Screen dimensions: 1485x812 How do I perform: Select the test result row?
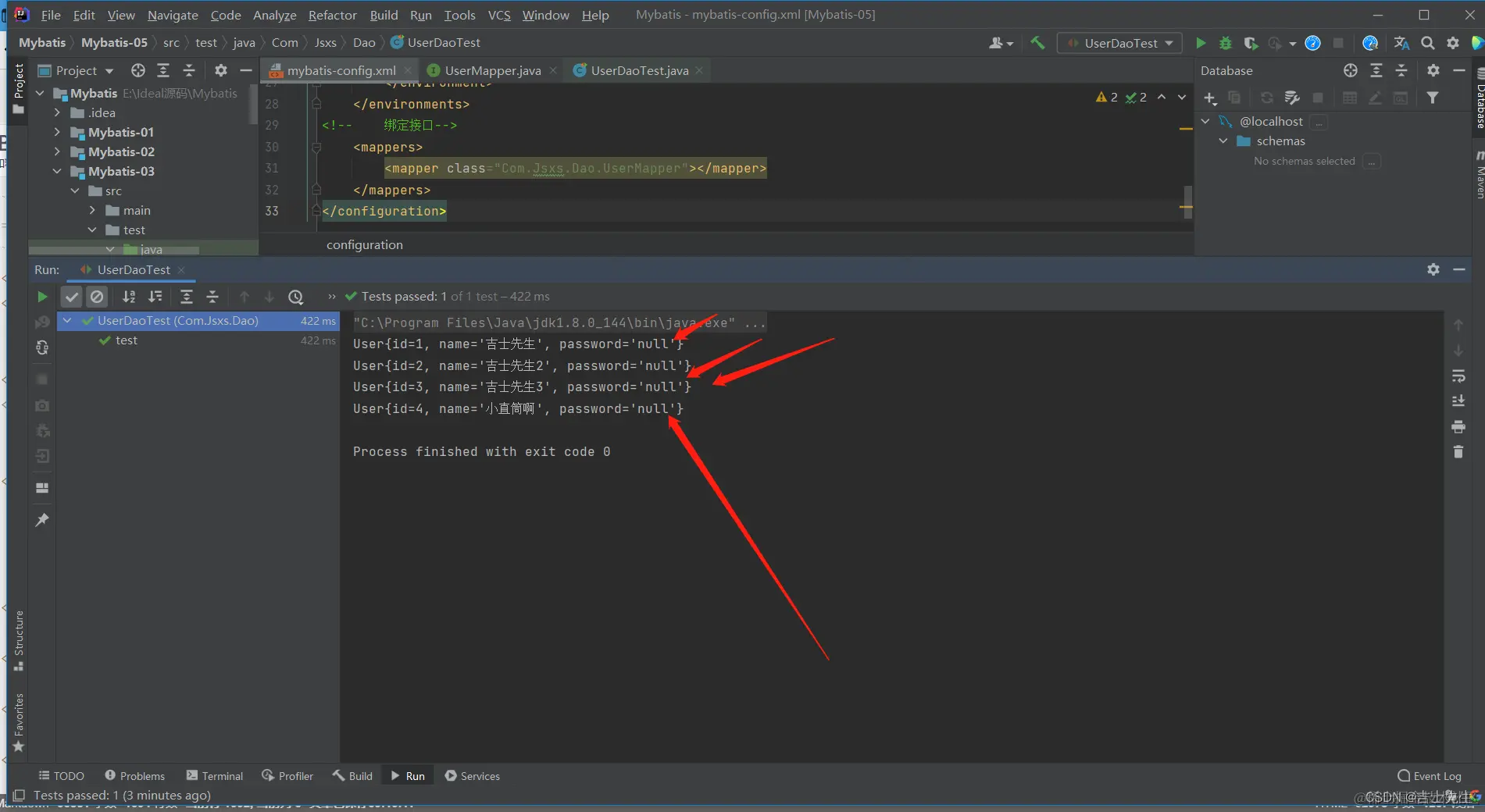198,340
